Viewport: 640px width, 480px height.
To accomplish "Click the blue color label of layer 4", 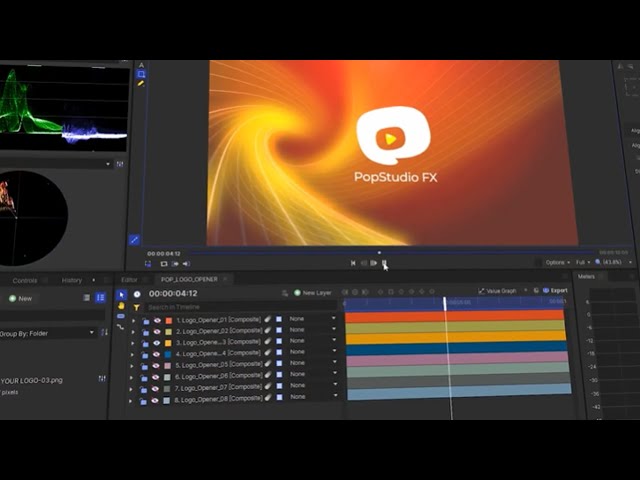I will tap(168, 354).
